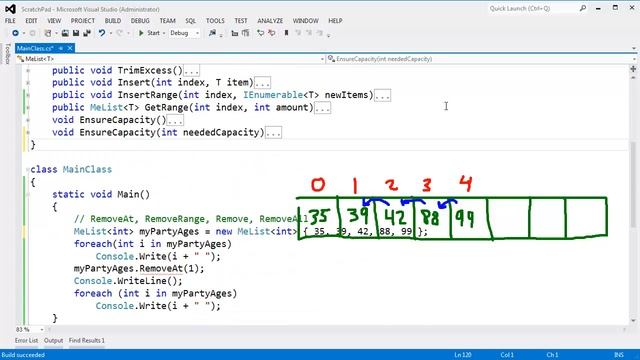Click the INS indicator in the status bar
This screenshot has height=360, width=640.
point(619,355)
